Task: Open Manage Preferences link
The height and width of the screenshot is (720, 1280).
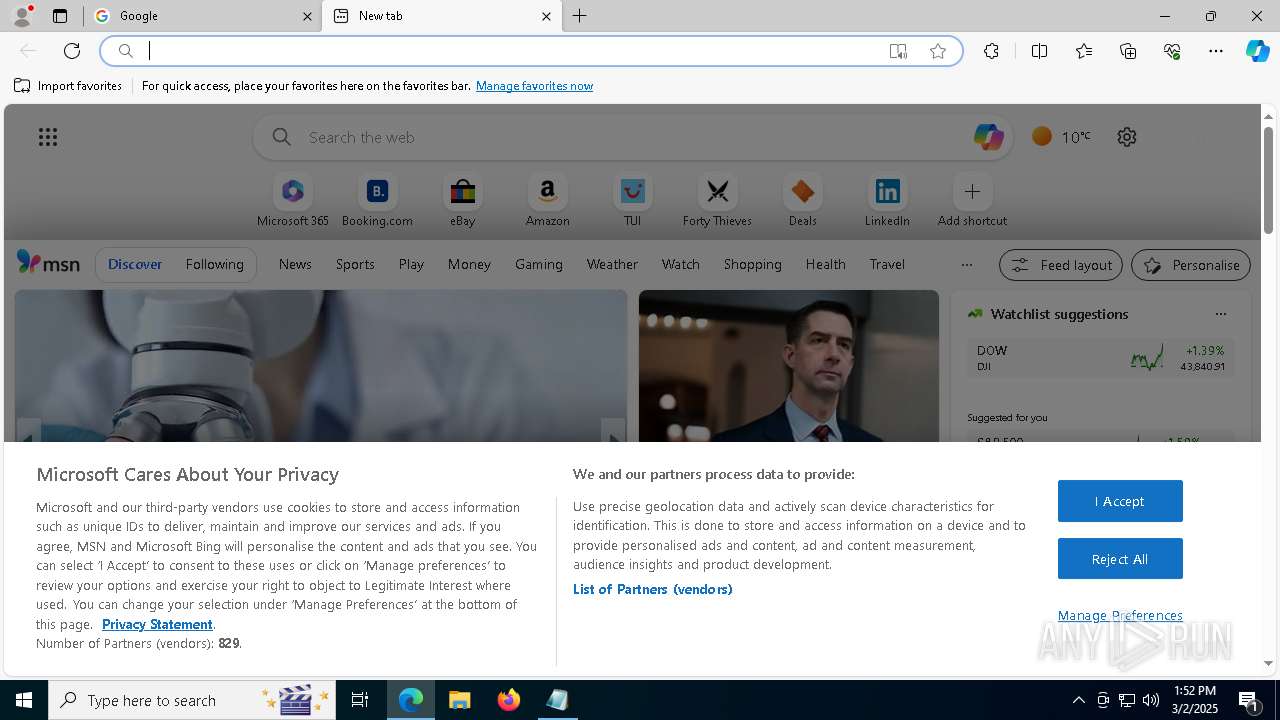Action: click(x=1120, y=615)
